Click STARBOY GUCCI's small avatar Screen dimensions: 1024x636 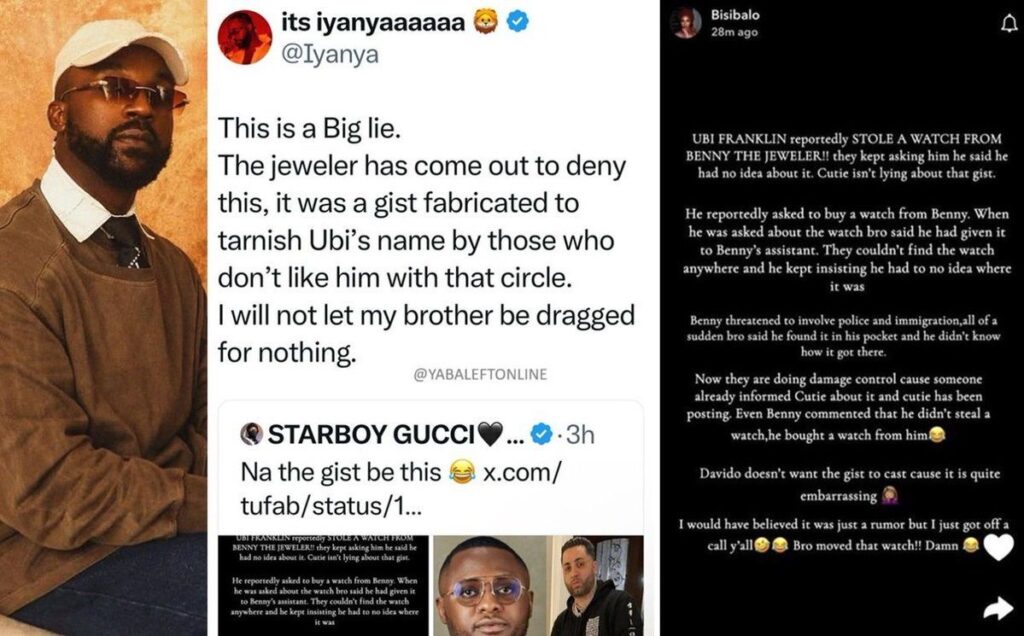point(251,434)
